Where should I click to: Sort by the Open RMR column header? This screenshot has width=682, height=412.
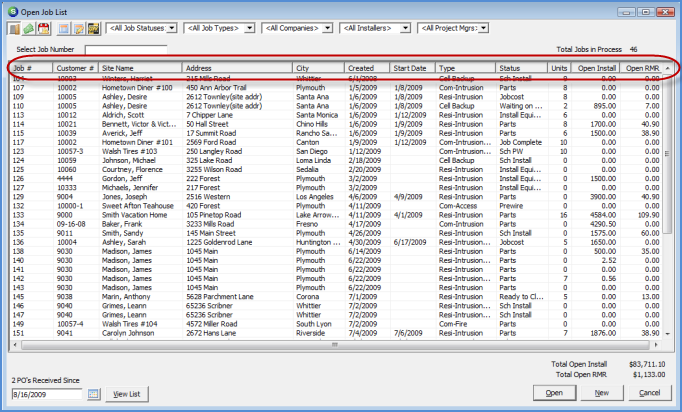coord(642,68)
